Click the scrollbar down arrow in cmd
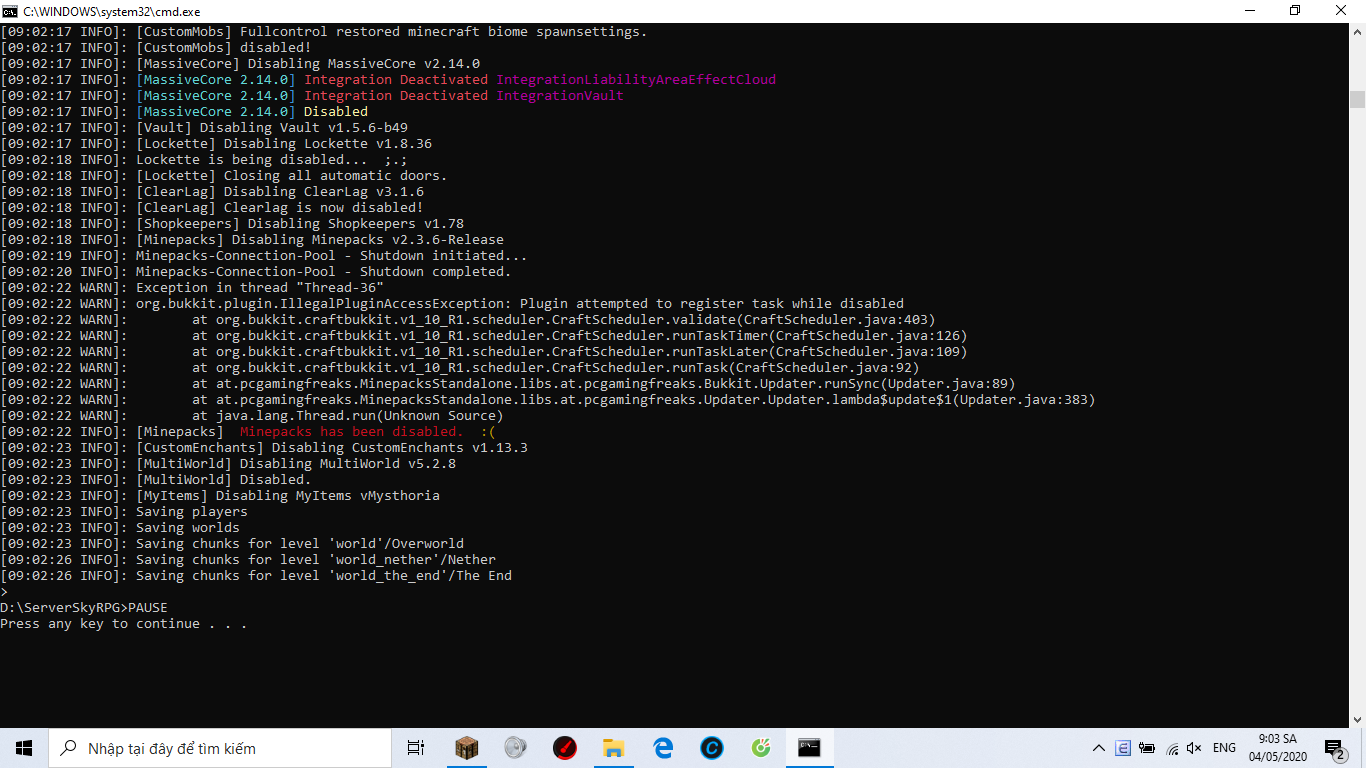The height and width of the screenshot is (768, 1366). coord(1357,719)
